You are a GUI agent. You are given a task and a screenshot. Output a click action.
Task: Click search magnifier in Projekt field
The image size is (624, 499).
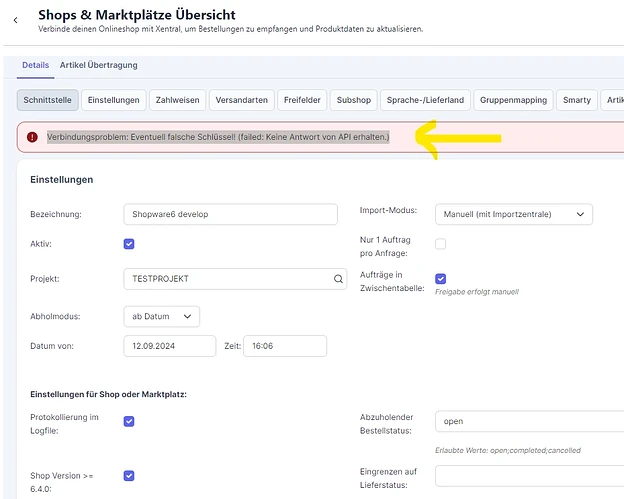pyautogui.click(x=338, y=279)
